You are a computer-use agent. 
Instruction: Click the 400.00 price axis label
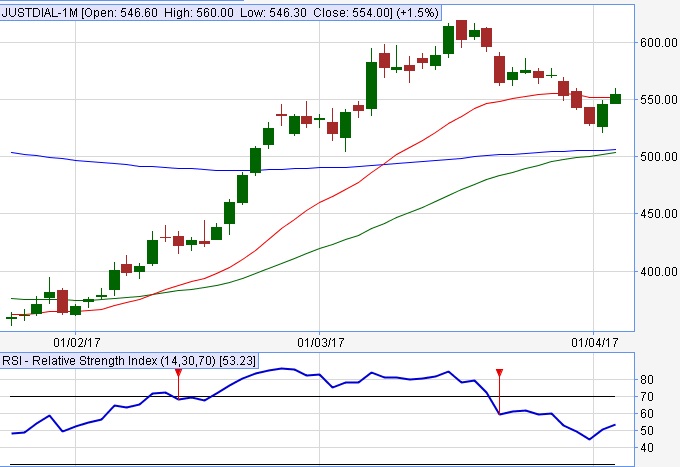659,271
